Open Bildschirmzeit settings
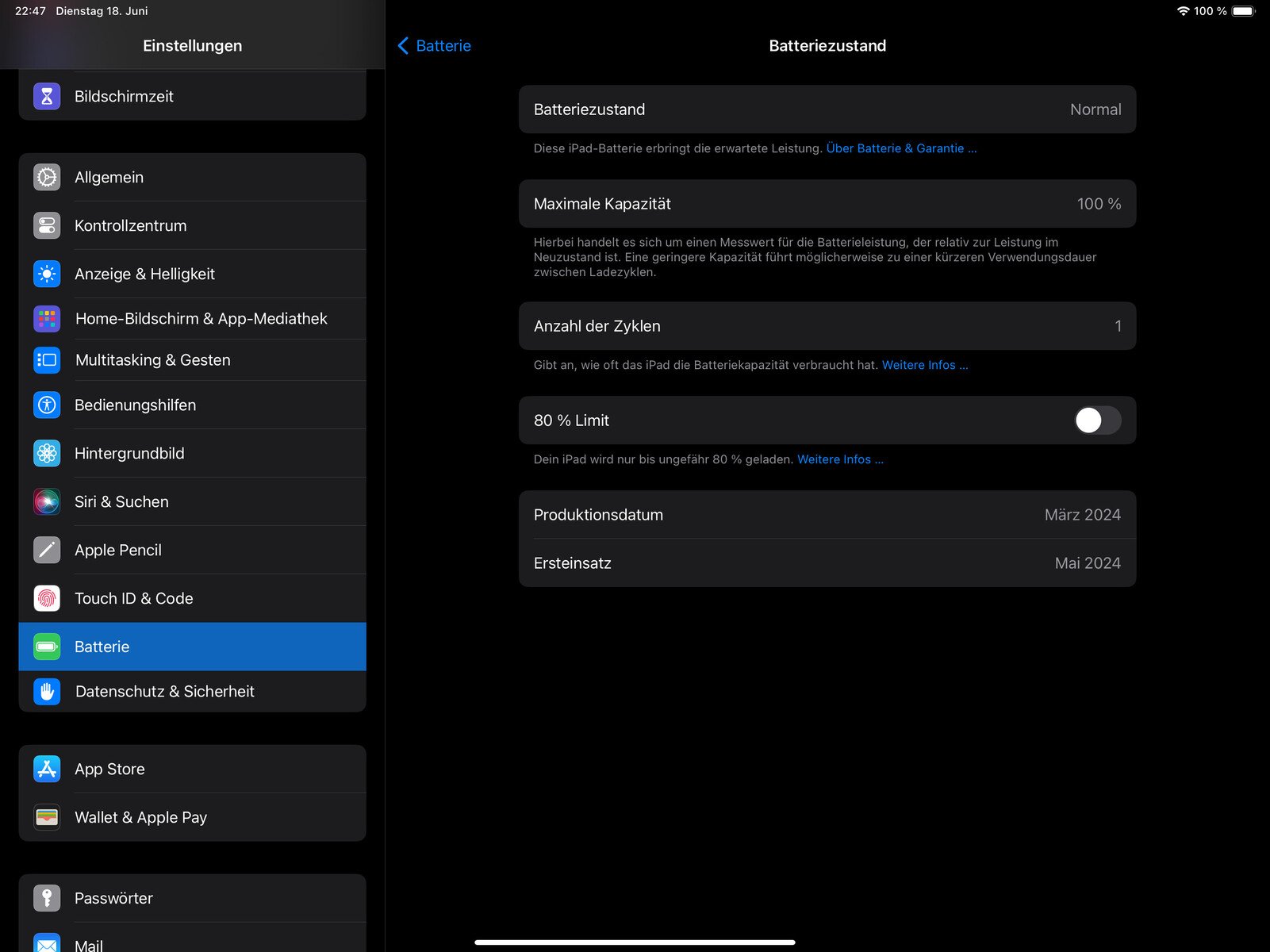The image size is (1270, 952). (x=192, y=96)
